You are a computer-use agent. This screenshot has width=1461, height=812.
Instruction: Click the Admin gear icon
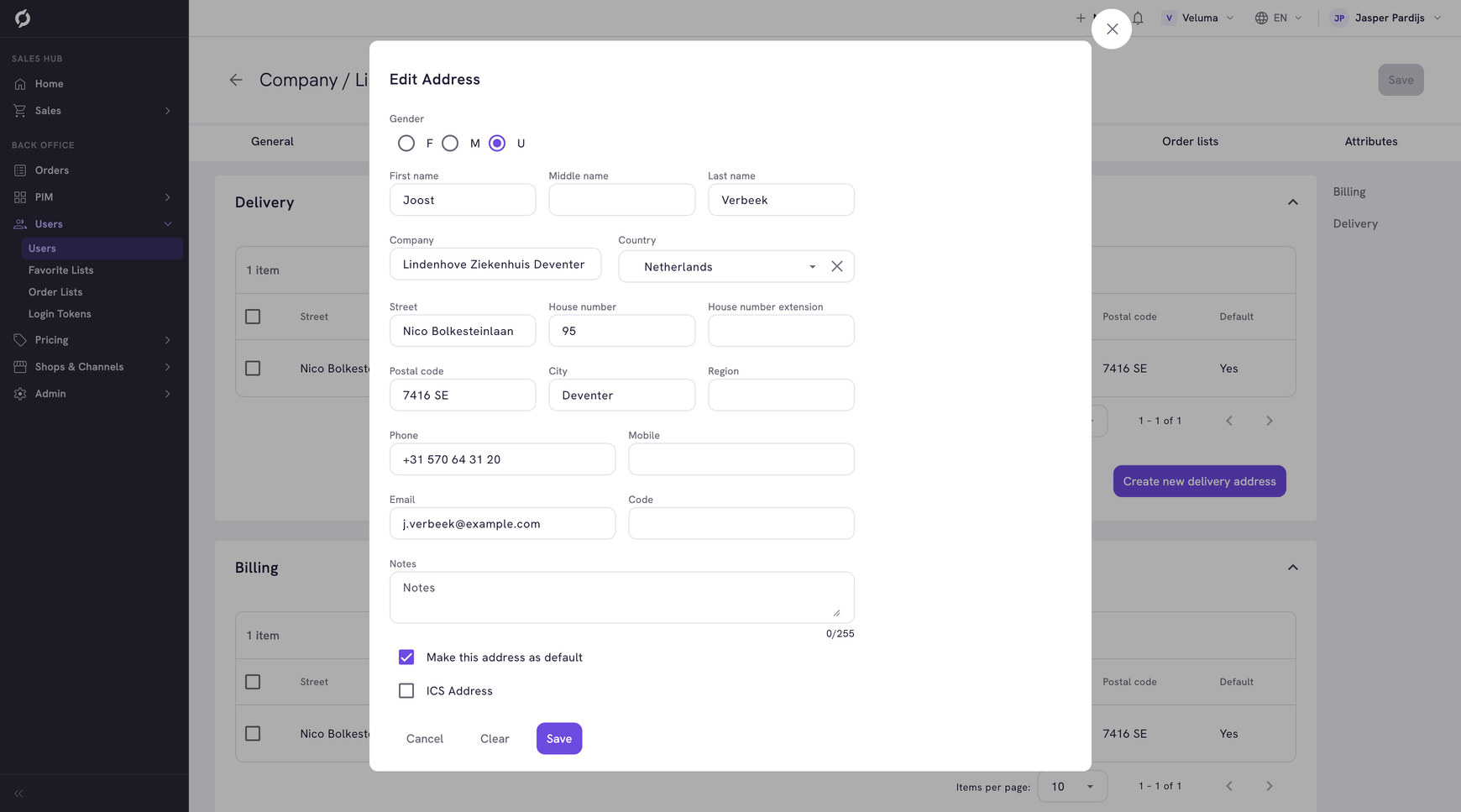pyautogui.click(x=20, y=394)
